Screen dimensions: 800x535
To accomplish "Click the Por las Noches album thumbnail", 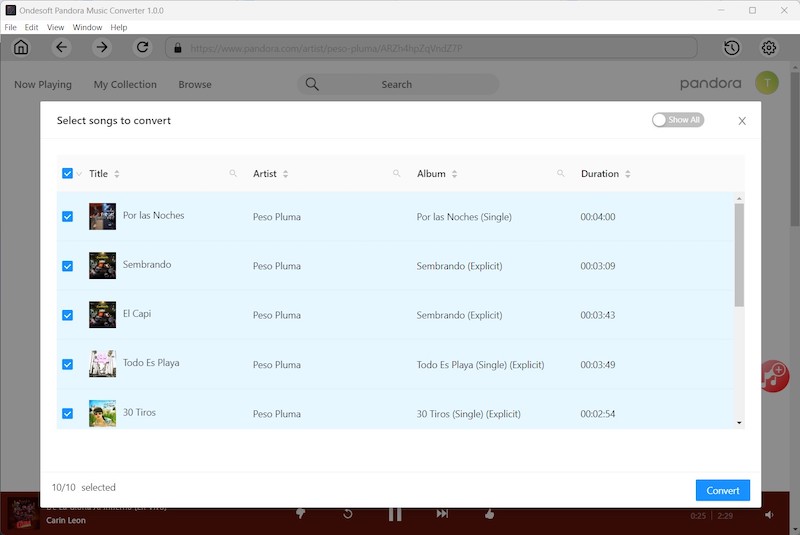I will coord(103,216).
